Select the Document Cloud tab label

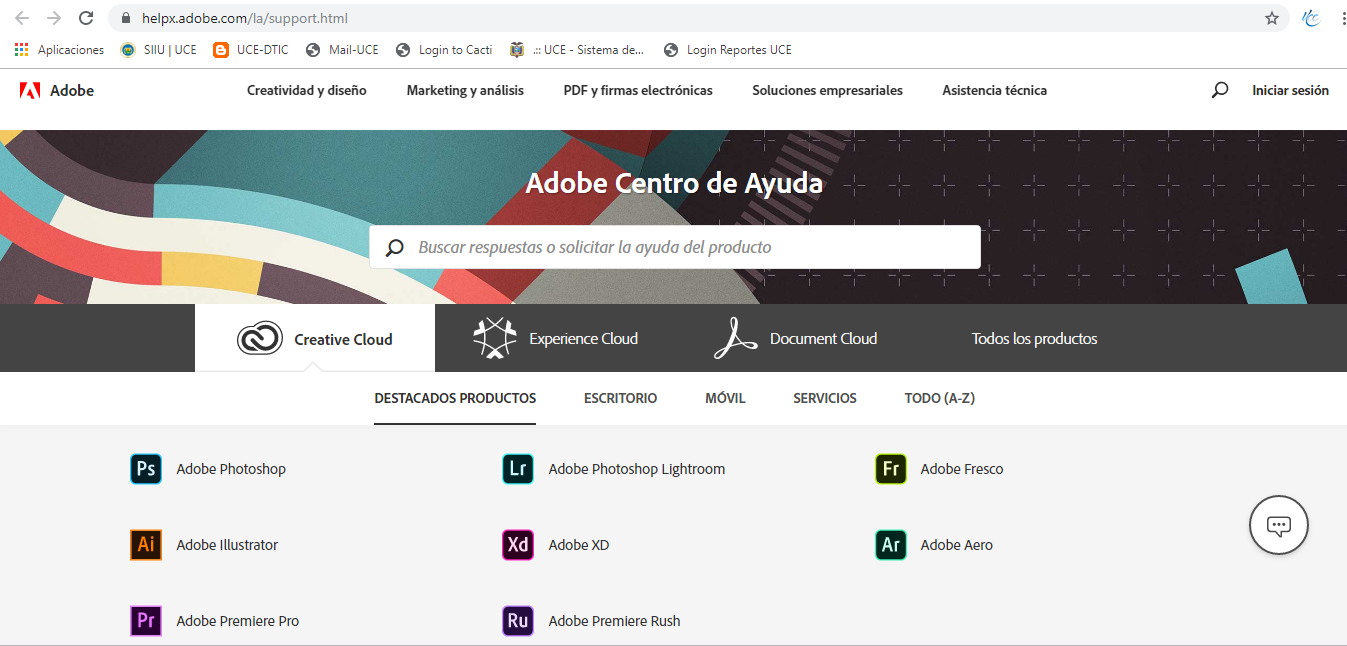tap(823, 339)
